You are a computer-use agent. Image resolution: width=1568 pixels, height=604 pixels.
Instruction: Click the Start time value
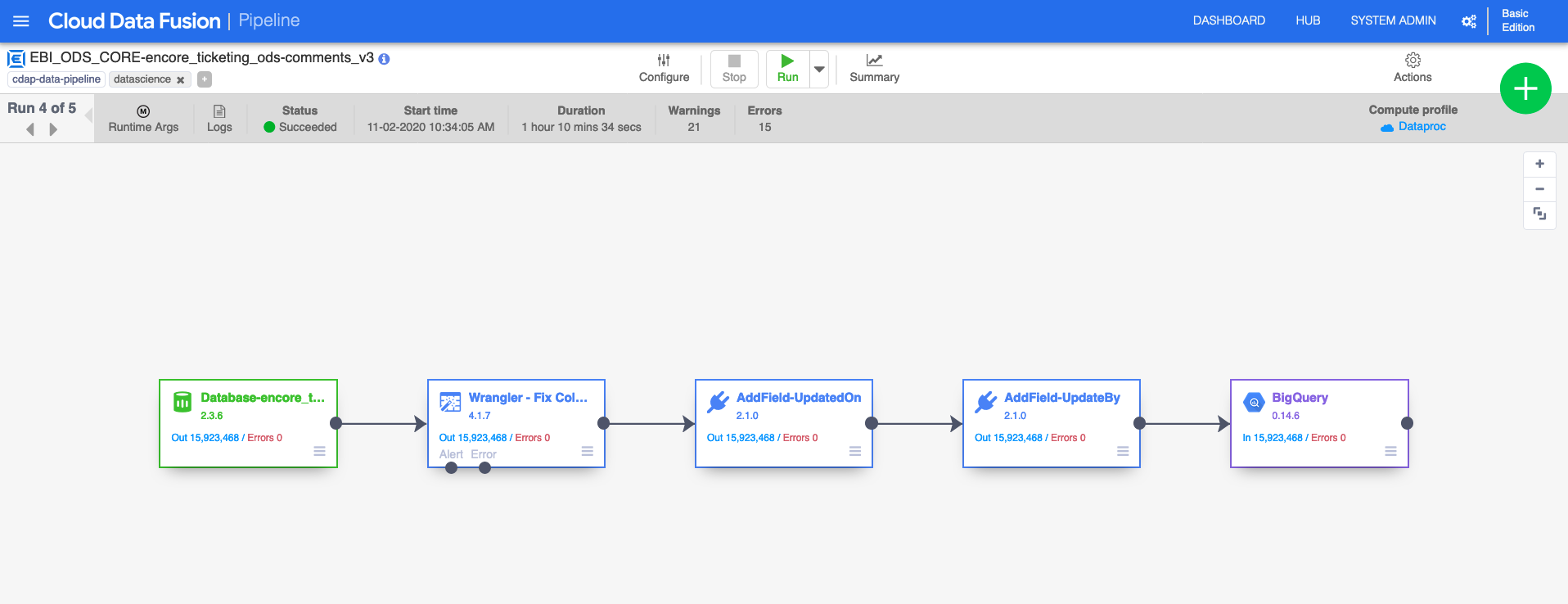point(430,127)
